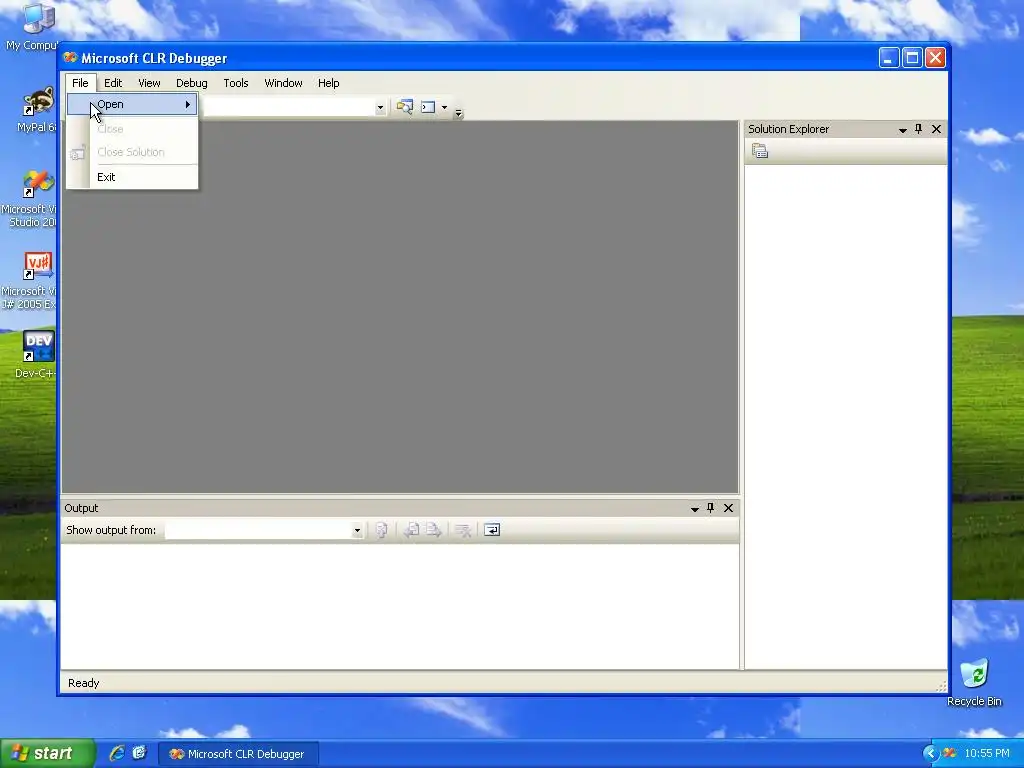Click the second Quick Launch browser icon
1024x768 pixels.
coord(139,753)
